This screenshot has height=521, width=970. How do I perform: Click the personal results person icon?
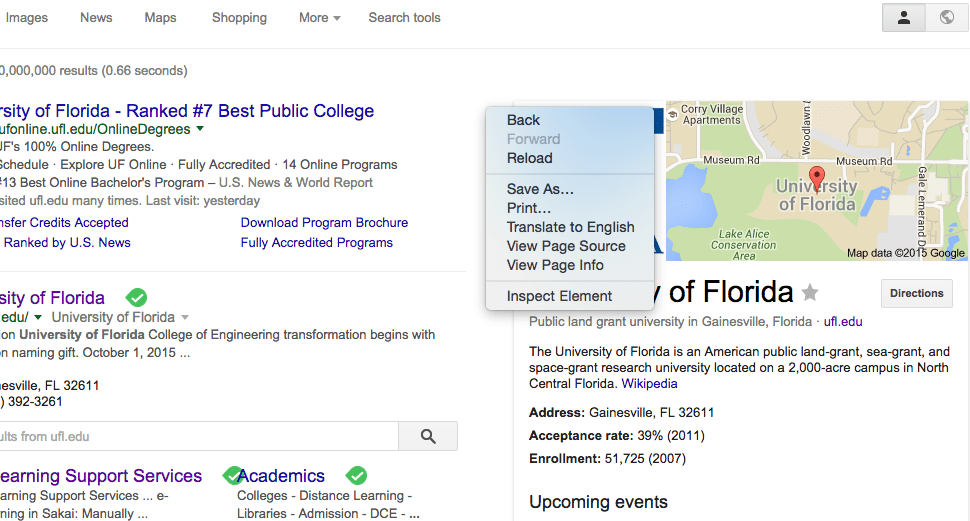coord(904,18)
